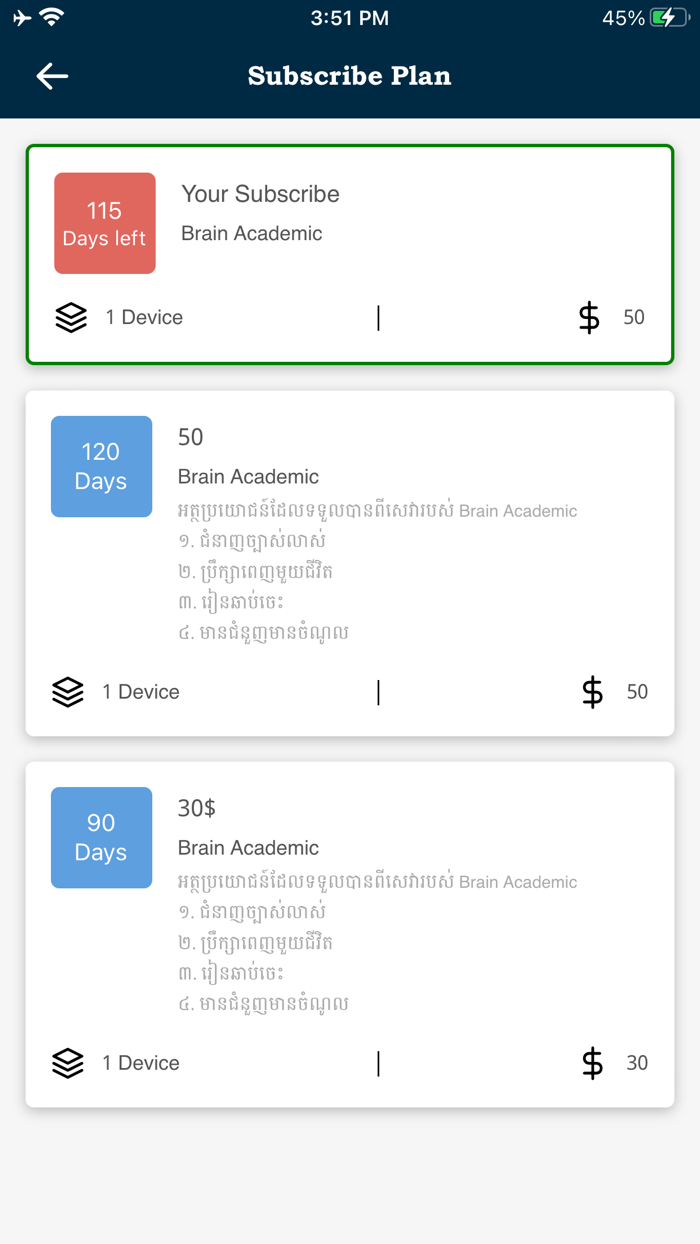700x1244 pixels.
Task: Click the 30$ price label on 90 Days plan
Action: (x=195, y=807)
